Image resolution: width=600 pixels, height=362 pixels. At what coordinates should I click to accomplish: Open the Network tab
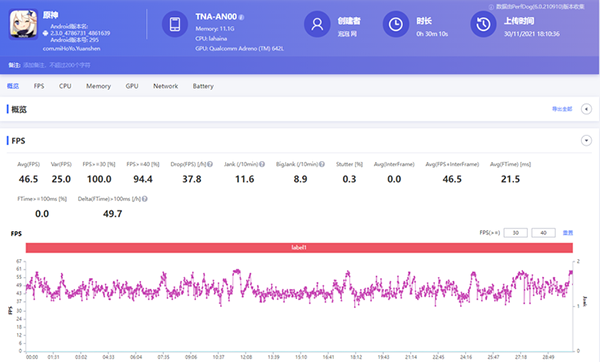pos(166,86)
